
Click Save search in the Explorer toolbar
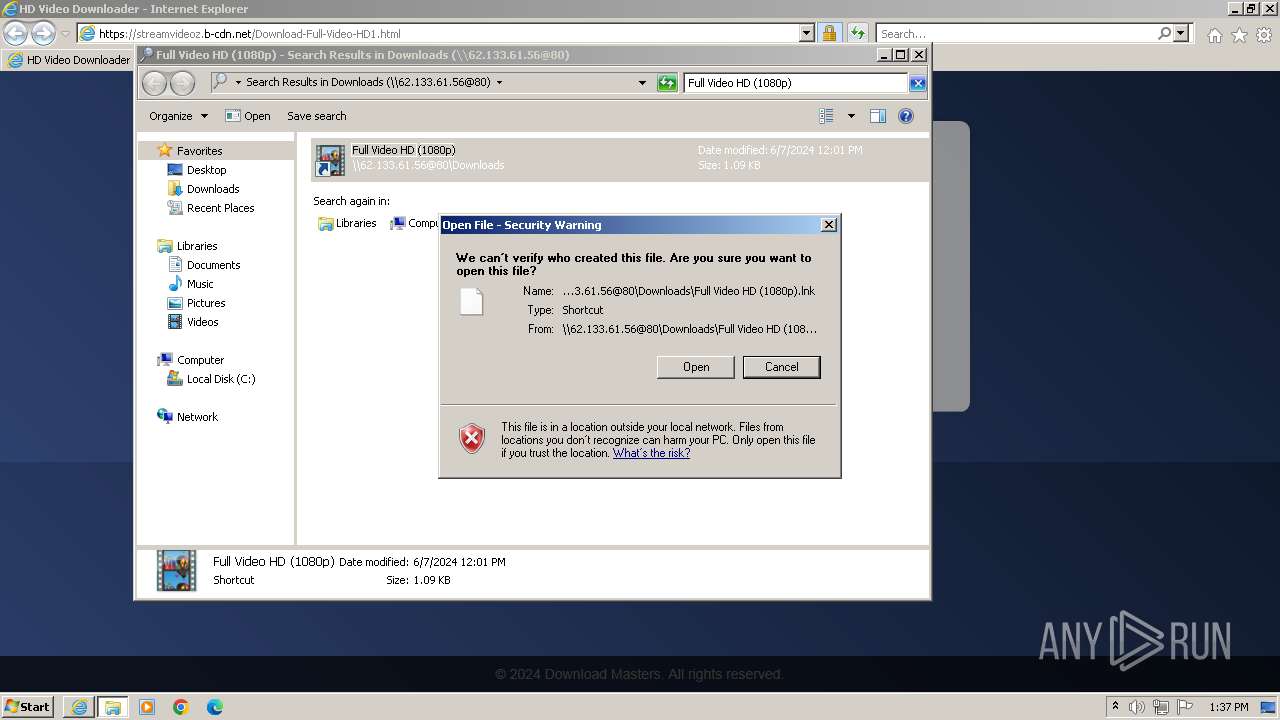point(316,116)
